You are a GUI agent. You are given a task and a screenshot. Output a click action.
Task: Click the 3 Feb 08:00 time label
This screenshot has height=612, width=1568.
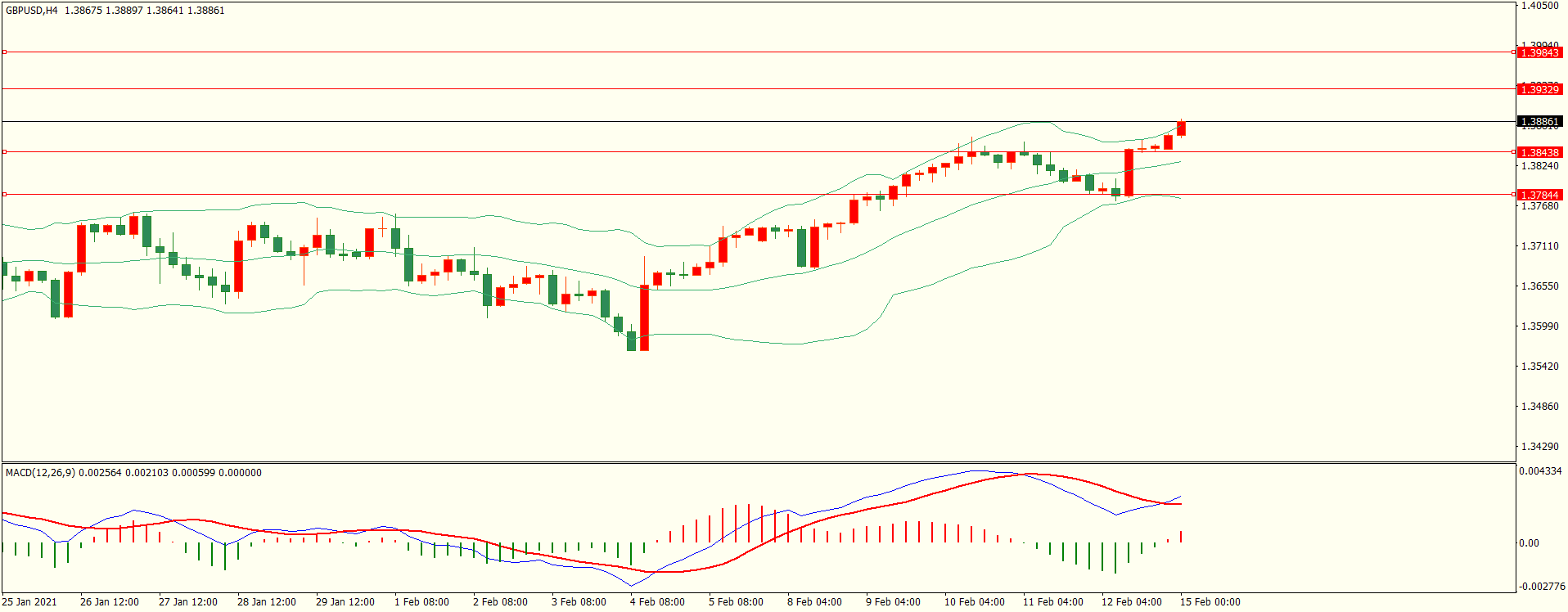(x=579, y=602)
